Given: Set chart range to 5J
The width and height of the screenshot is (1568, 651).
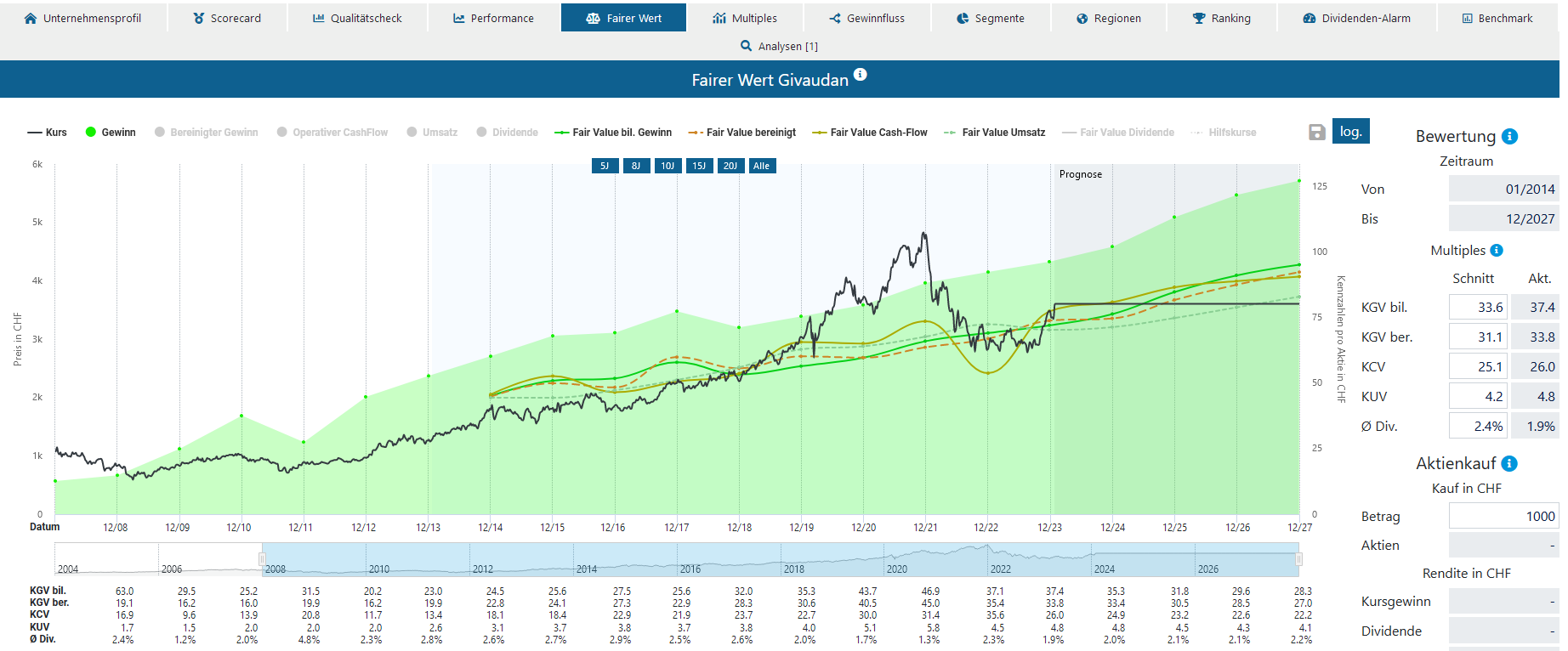Looking at the screenshot, I should [x=605, y=166].
